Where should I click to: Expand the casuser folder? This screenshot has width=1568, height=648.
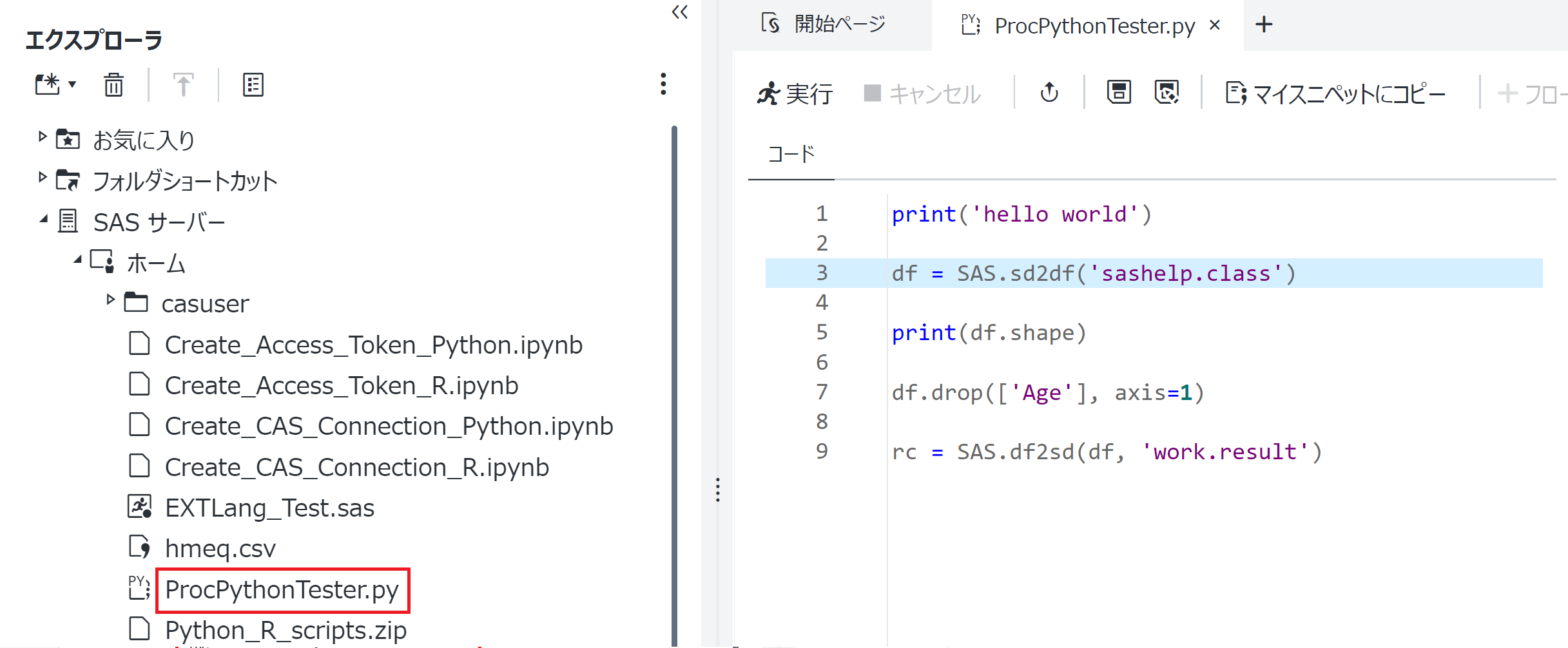[110, 300]
